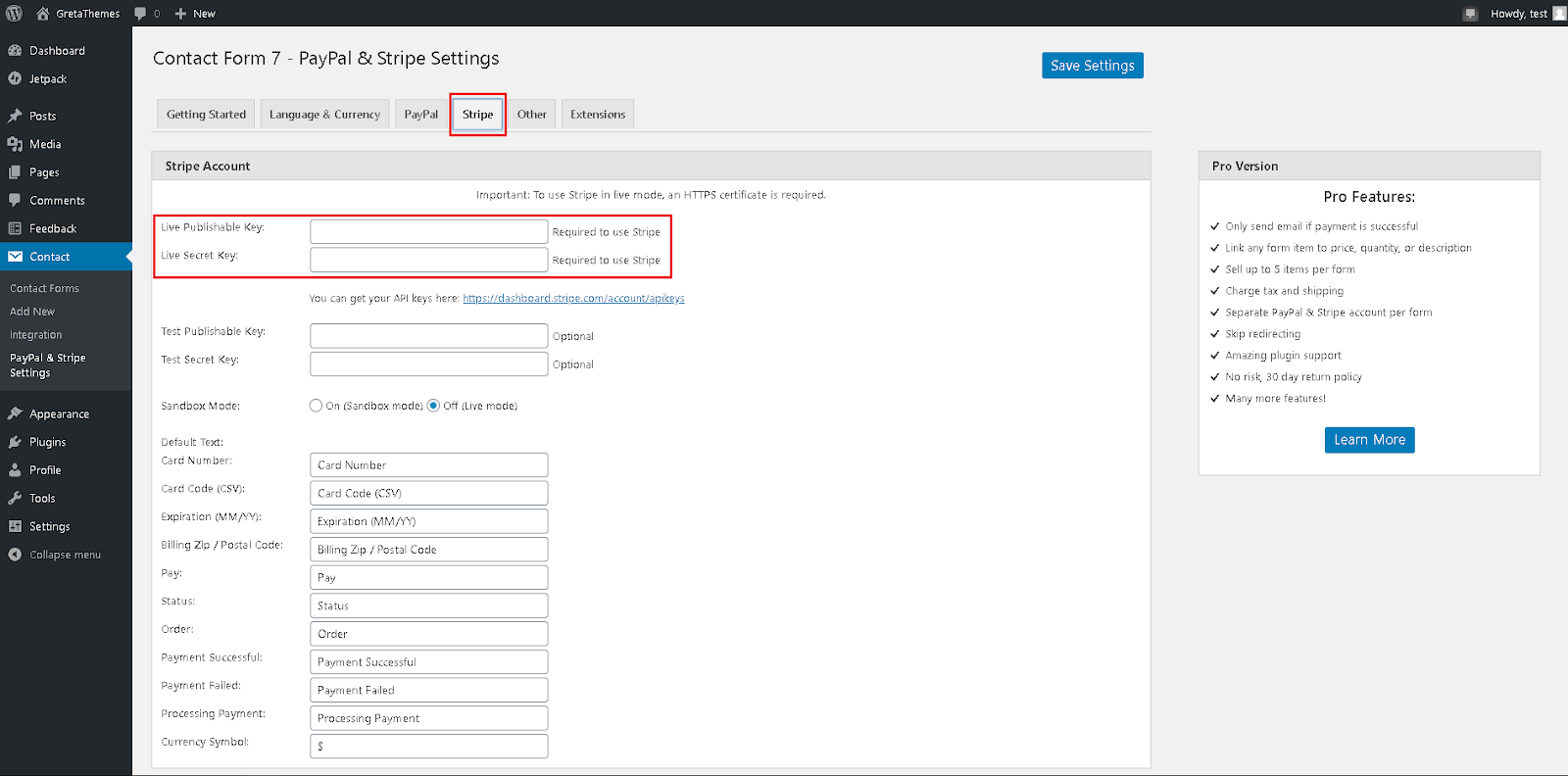Open the comments bubble in admin bar
The height and width of the screenshot is (776, 1568).
140,13
